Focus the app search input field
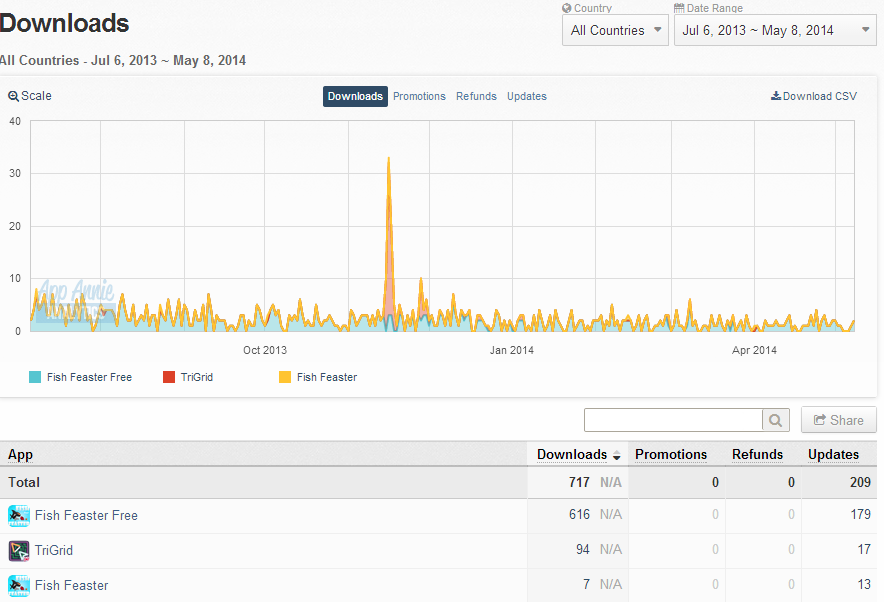 pos(673,420)
